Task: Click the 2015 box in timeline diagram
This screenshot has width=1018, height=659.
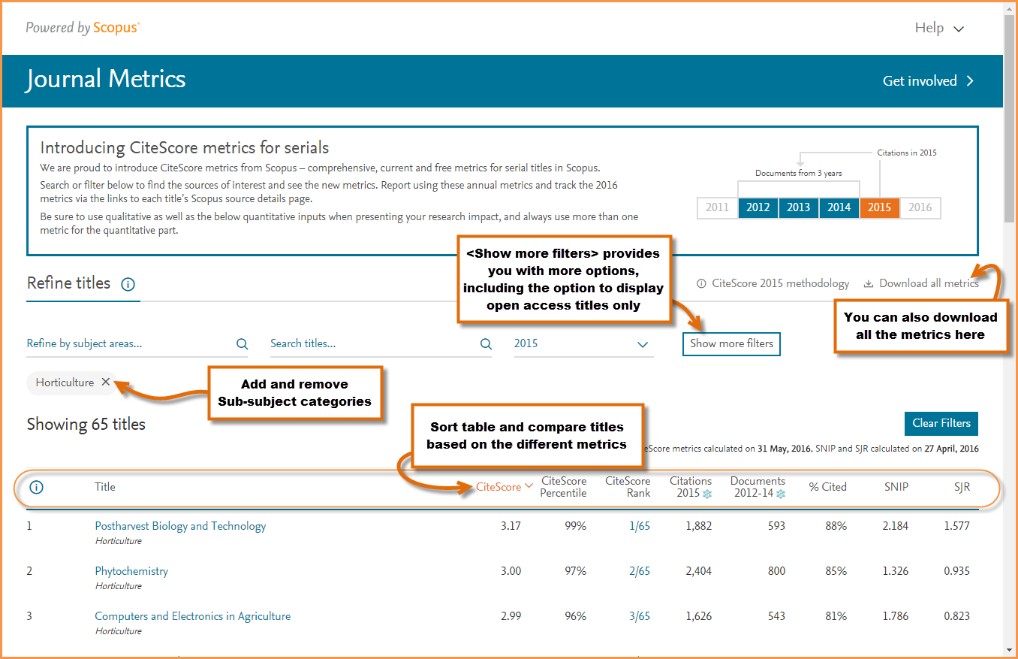Action: tap(879, 207)
